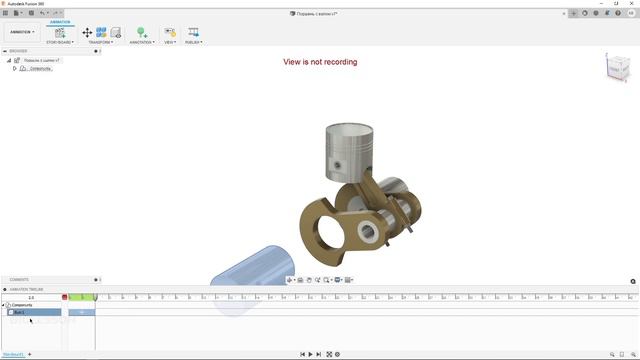Select the highlighted component row in timeline
Screen dimensions: 640x360
[34, 312]
